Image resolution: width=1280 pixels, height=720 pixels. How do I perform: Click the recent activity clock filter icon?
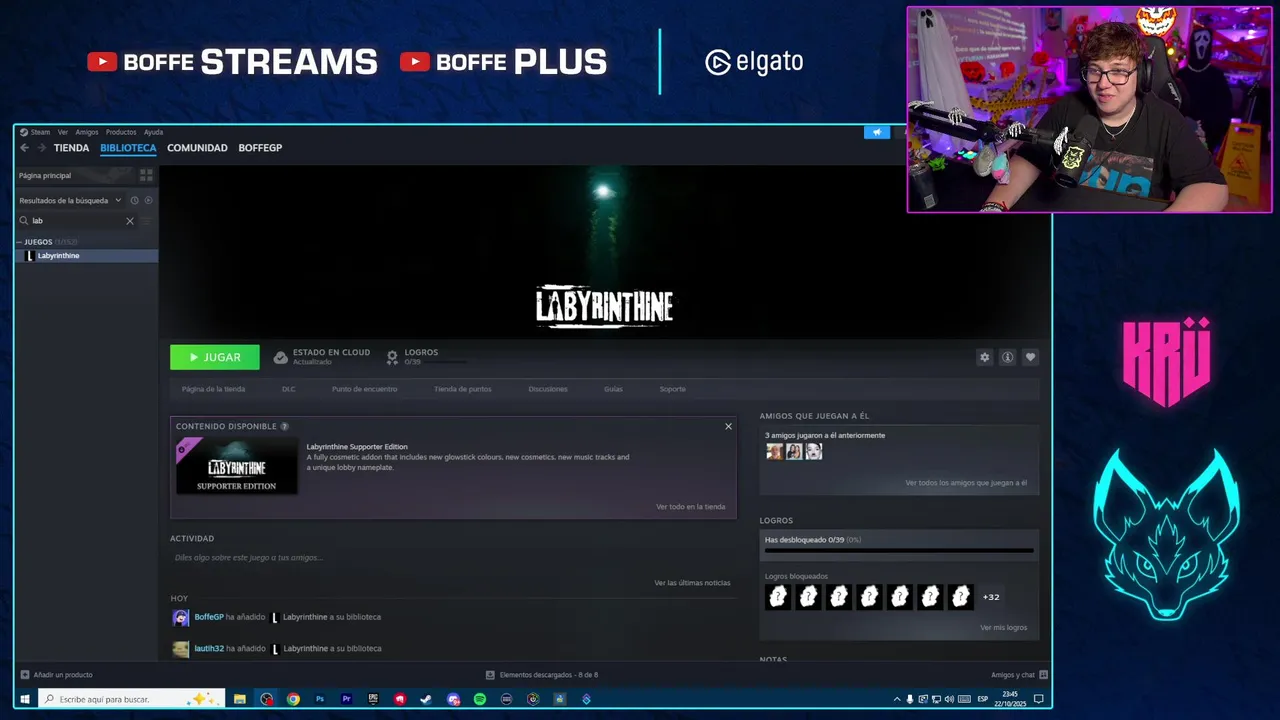[134, 200]
